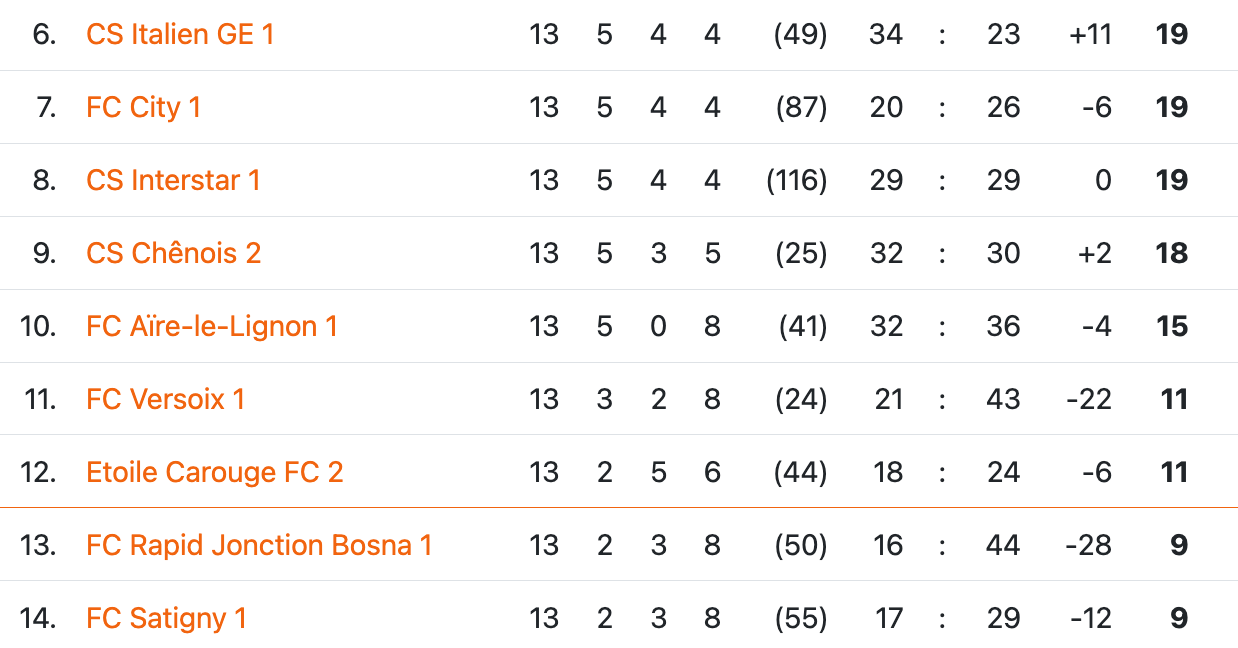Click the rank number 10. in the table
Viewport: 1238px width, 648px height.
point(38,326)
